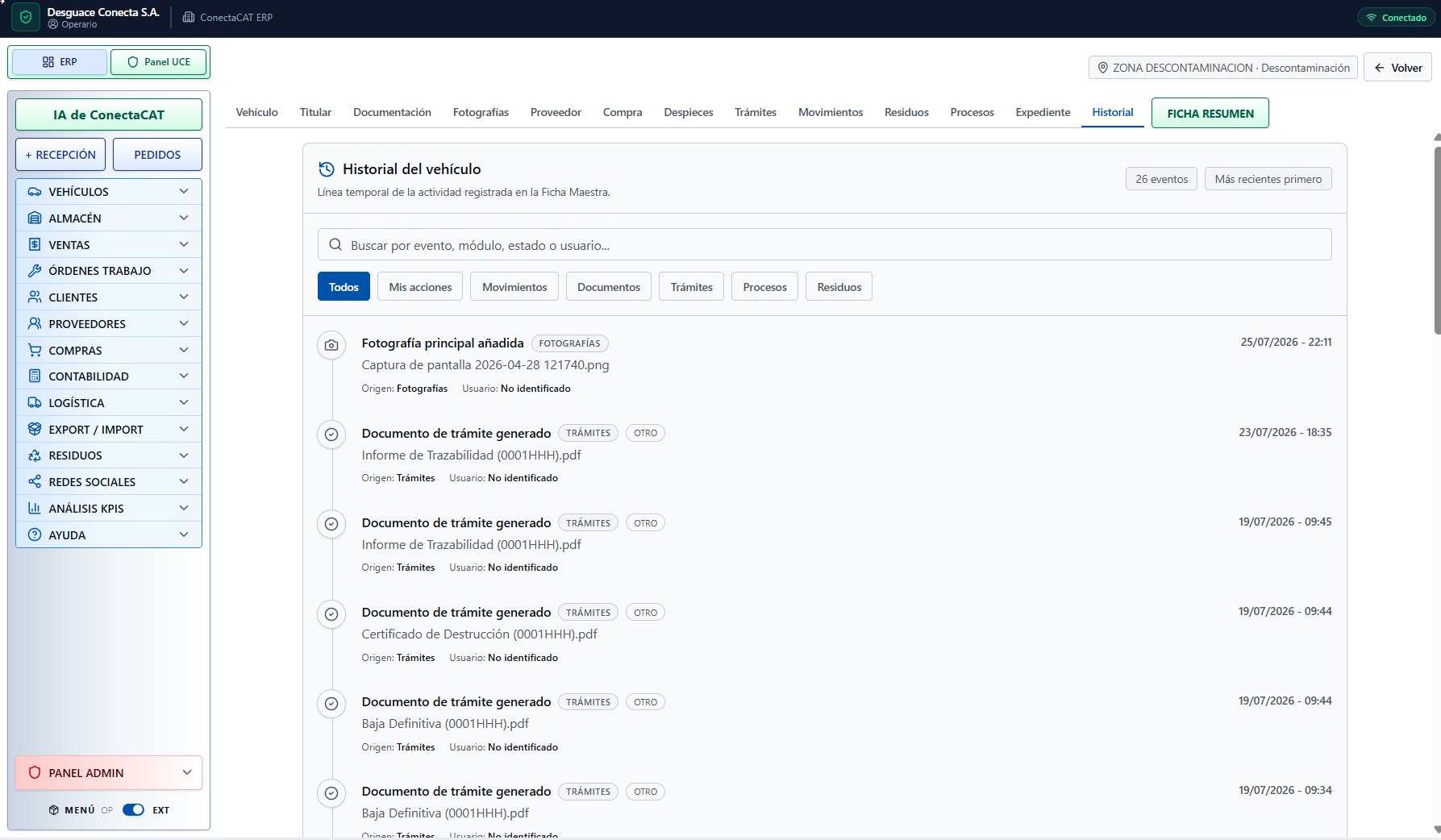The width and height of the screenshot is (1441, 840).
Task: Click the ALMACÉN warehouse icon
Action: click(x=35, y=218)
